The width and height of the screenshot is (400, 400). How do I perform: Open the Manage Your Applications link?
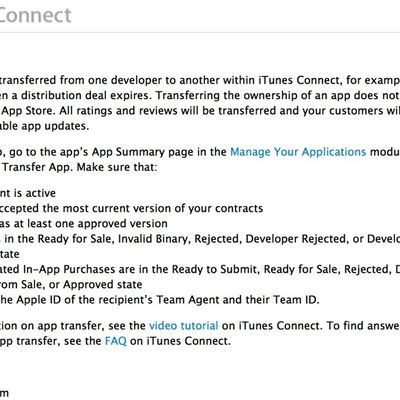[298, 152]
